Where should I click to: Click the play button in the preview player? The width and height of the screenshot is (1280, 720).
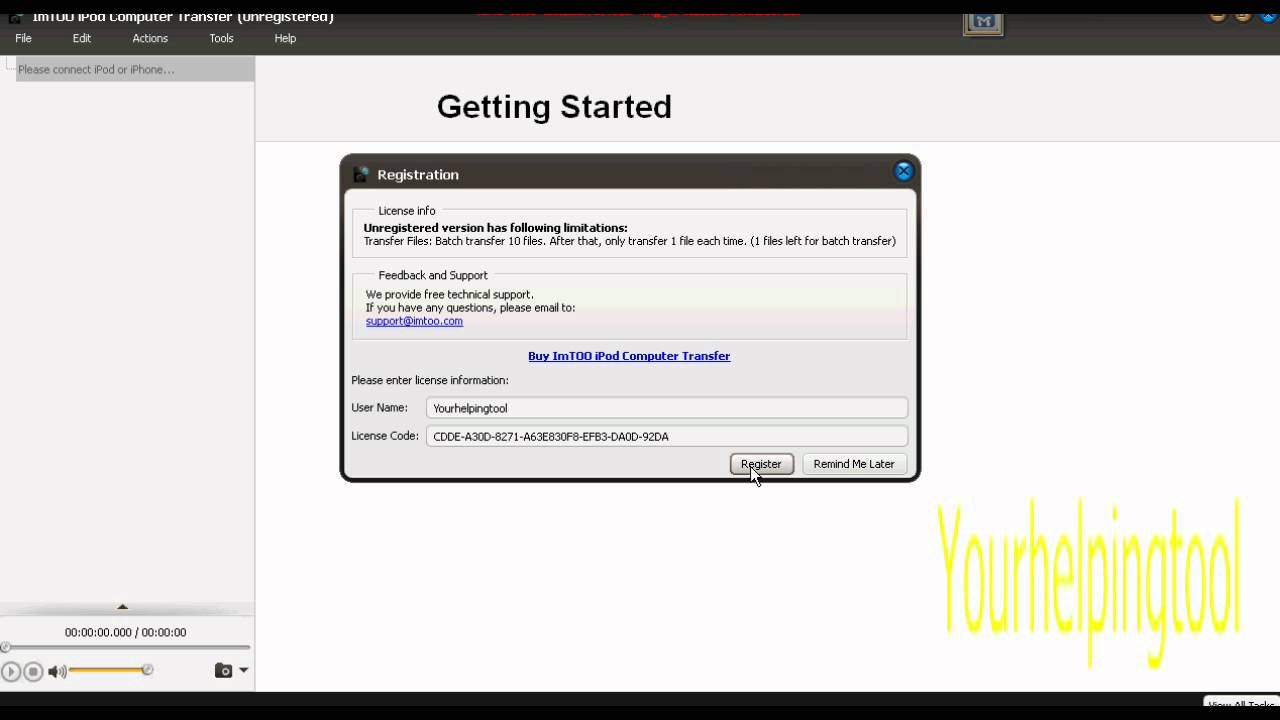(11, 672)
